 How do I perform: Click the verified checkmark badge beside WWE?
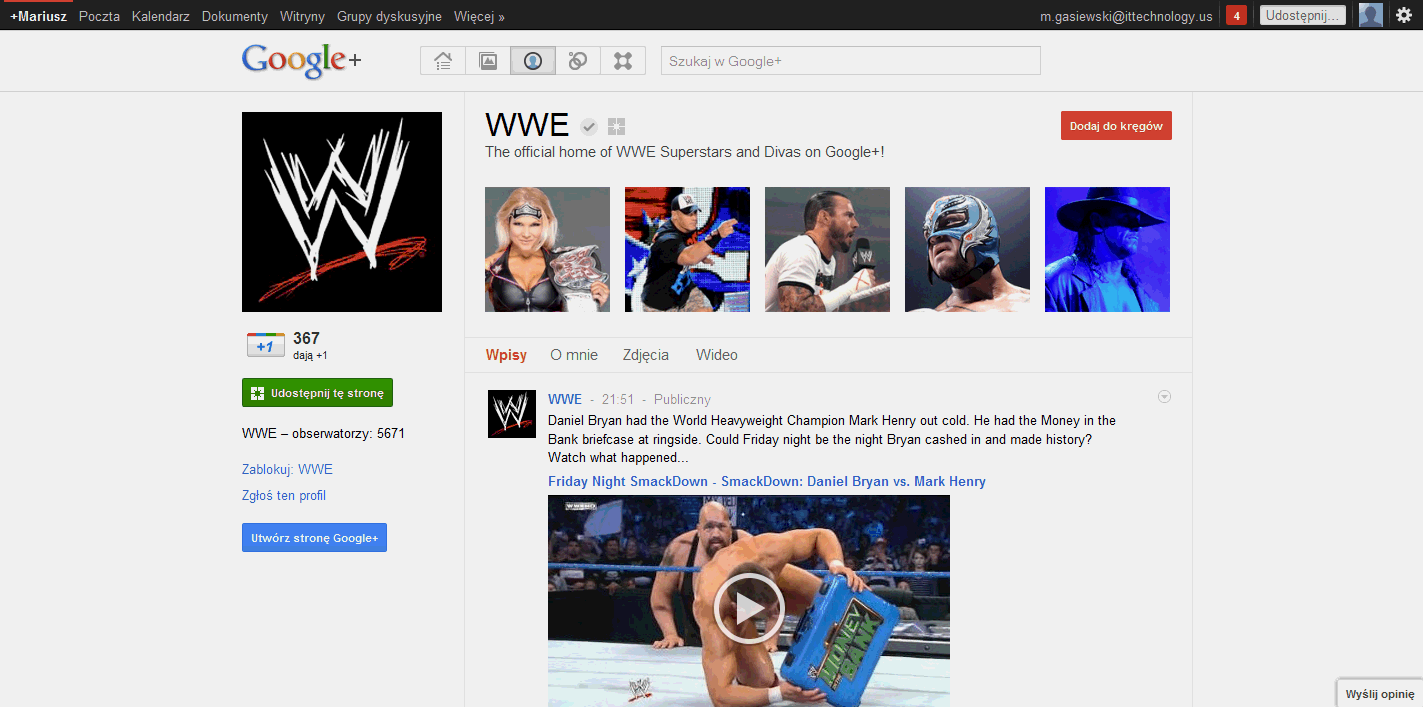click(589, 127)
